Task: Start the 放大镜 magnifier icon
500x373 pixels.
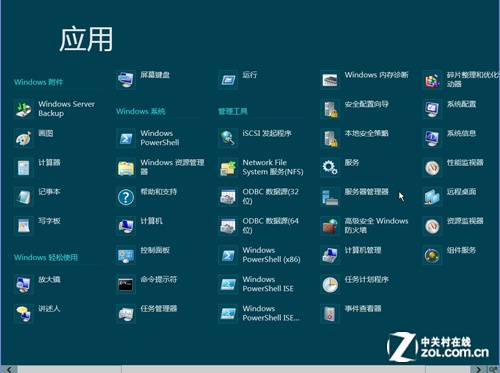Action: pyautogui.click(x=24, y=284)
